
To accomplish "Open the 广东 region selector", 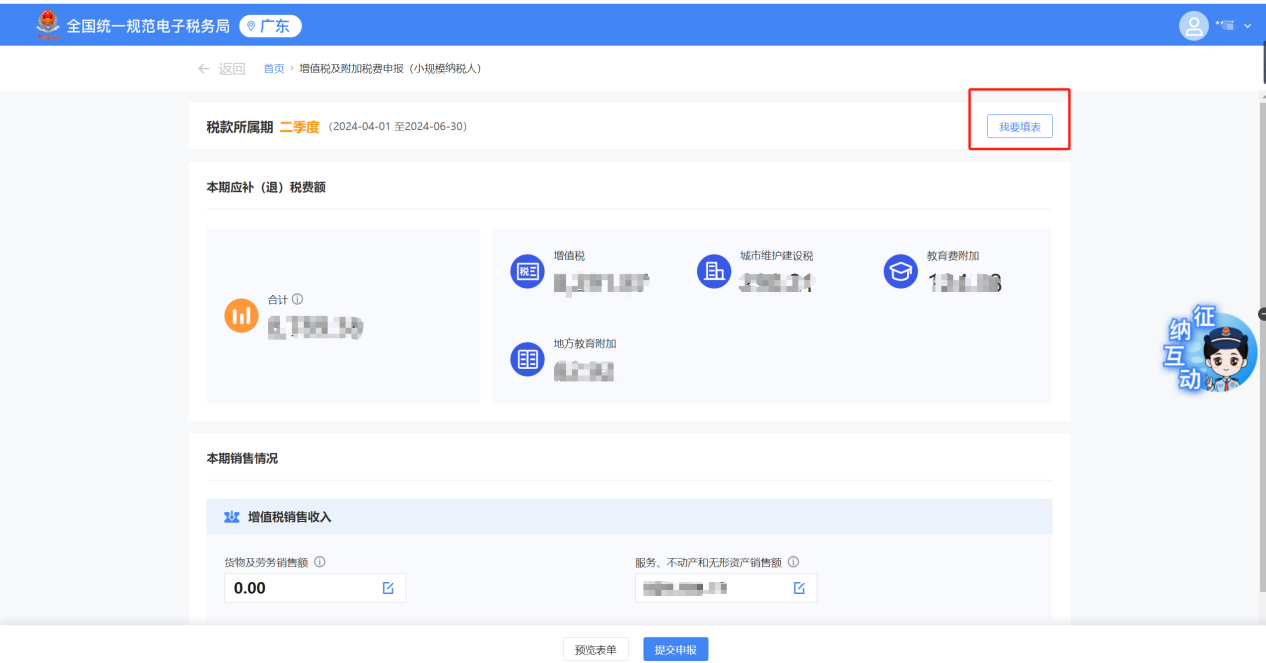I will coord(270,26).
